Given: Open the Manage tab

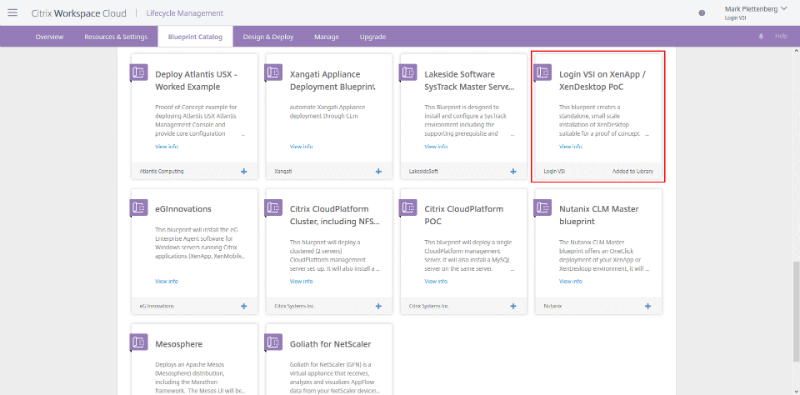Looking at the screenshot, I should click(x=327, y=37).
